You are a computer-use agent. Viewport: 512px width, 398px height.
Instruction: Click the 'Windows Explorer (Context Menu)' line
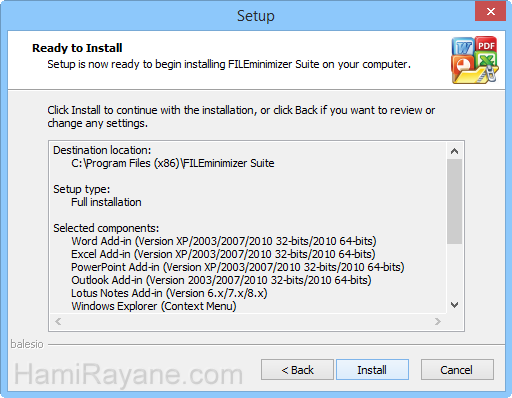point(154,306)
